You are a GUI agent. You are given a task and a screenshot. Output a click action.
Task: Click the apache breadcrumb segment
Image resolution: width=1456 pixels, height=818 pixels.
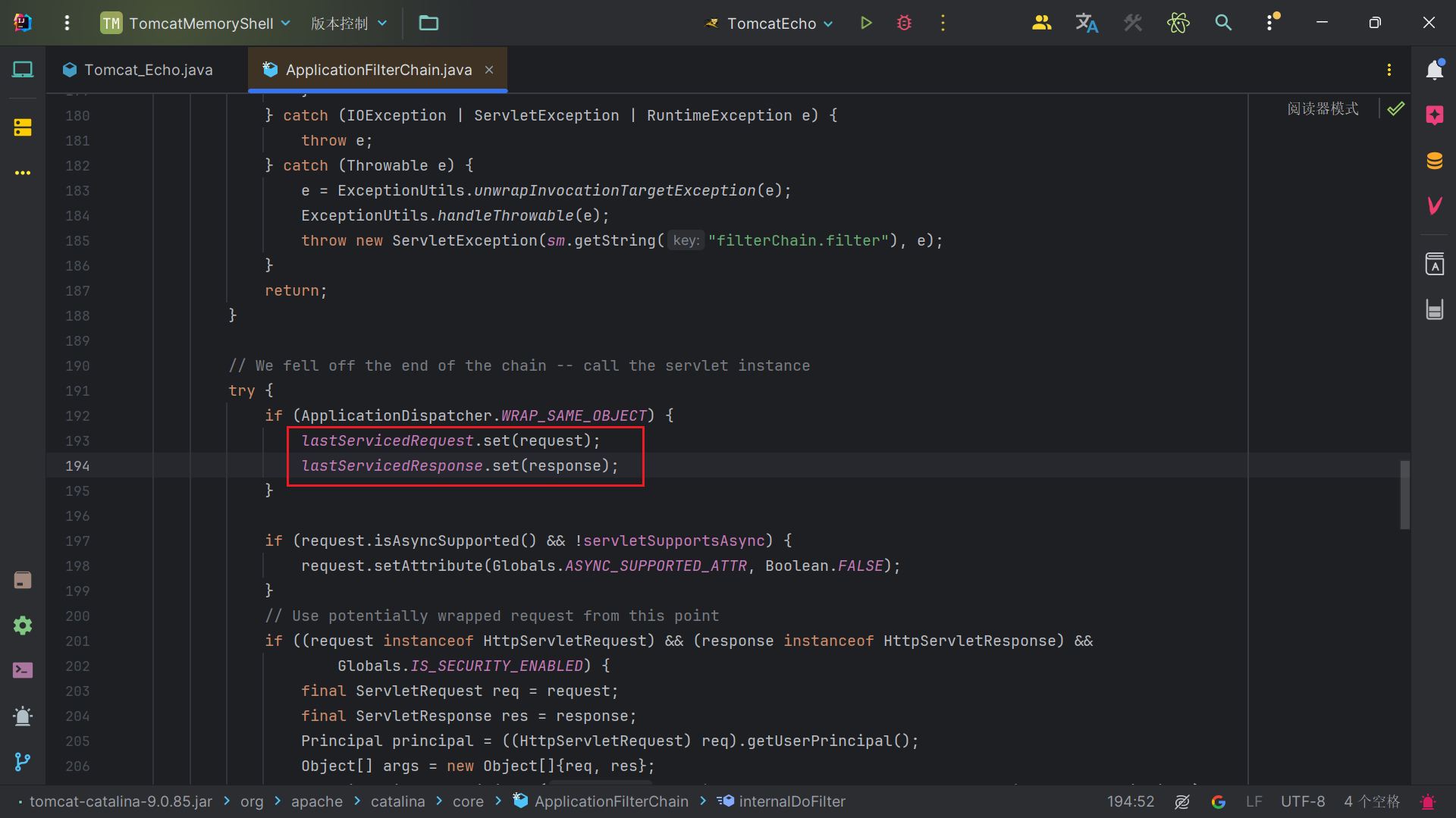coord(317,801)
